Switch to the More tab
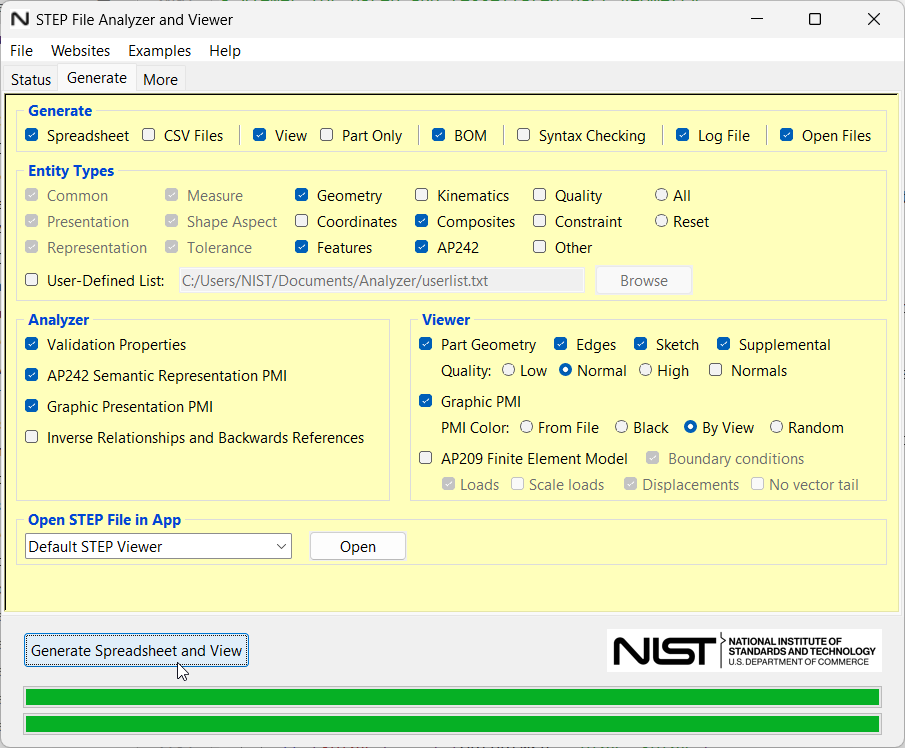The image size is (905, 748). [x=159, y=78]
